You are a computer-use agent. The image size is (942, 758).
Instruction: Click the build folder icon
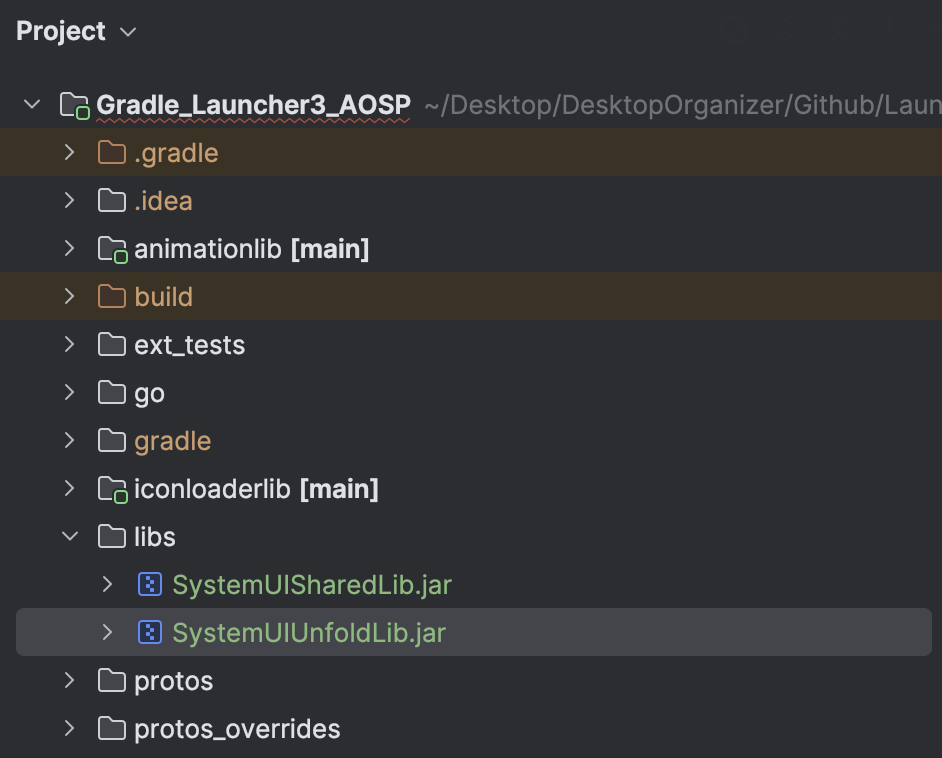pos(112,297)
